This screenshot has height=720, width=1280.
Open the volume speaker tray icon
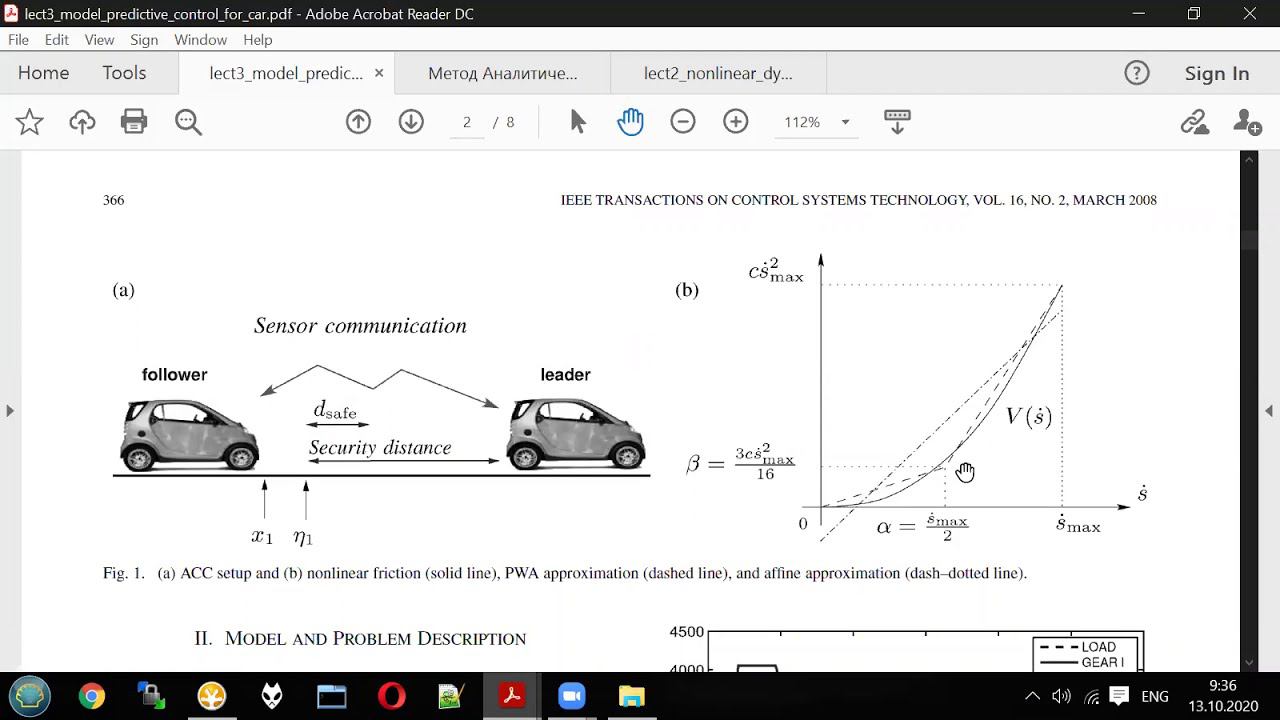click(x=1061, y=696)
